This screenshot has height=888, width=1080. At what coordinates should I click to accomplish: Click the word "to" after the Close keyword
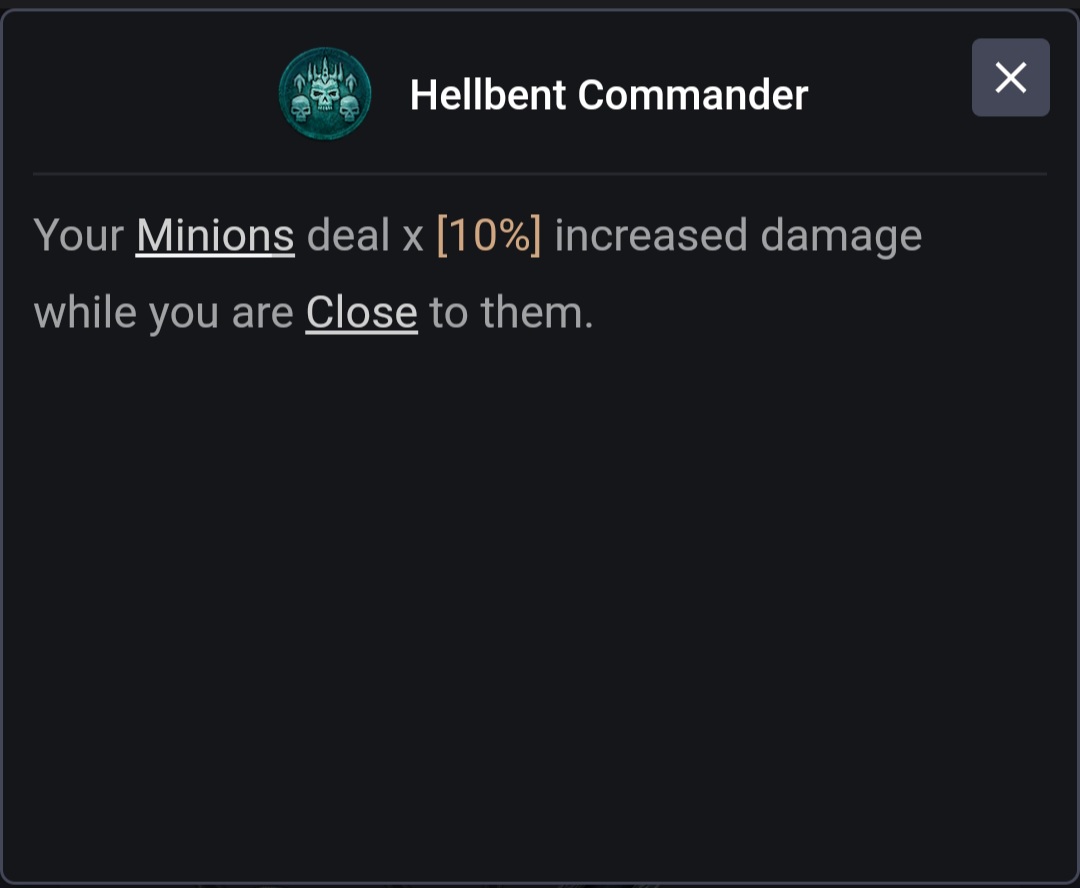coord(448,313)
